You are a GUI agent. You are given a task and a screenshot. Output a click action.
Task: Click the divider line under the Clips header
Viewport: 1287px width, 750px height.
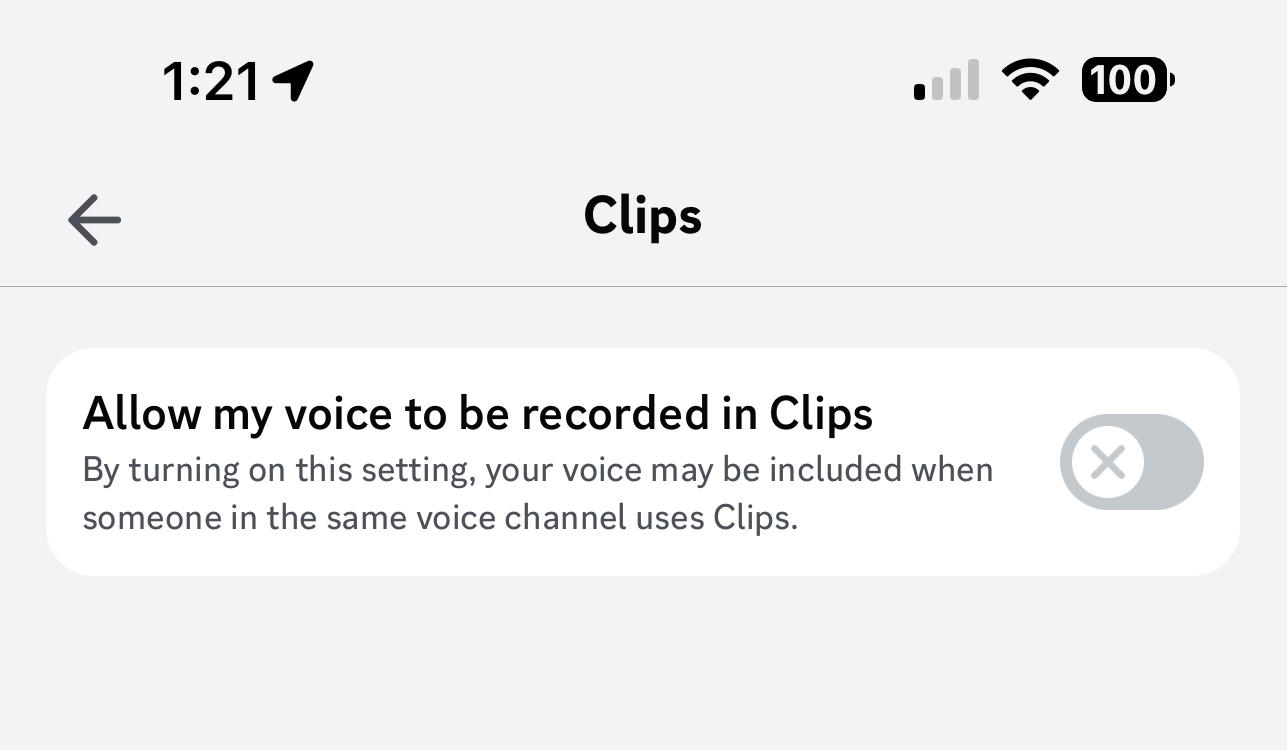643,287
